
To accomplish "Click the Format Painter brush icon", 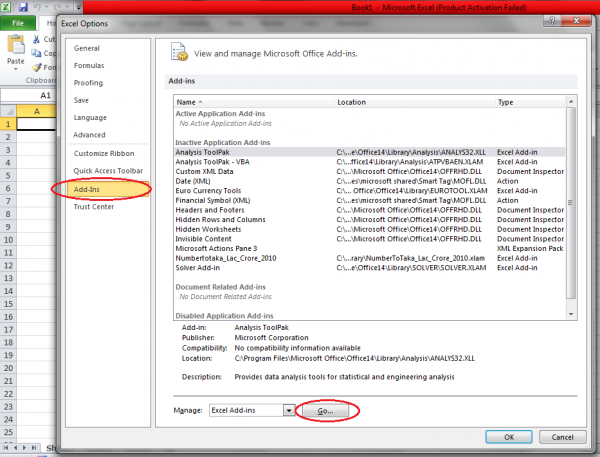I will coord(37,67).
